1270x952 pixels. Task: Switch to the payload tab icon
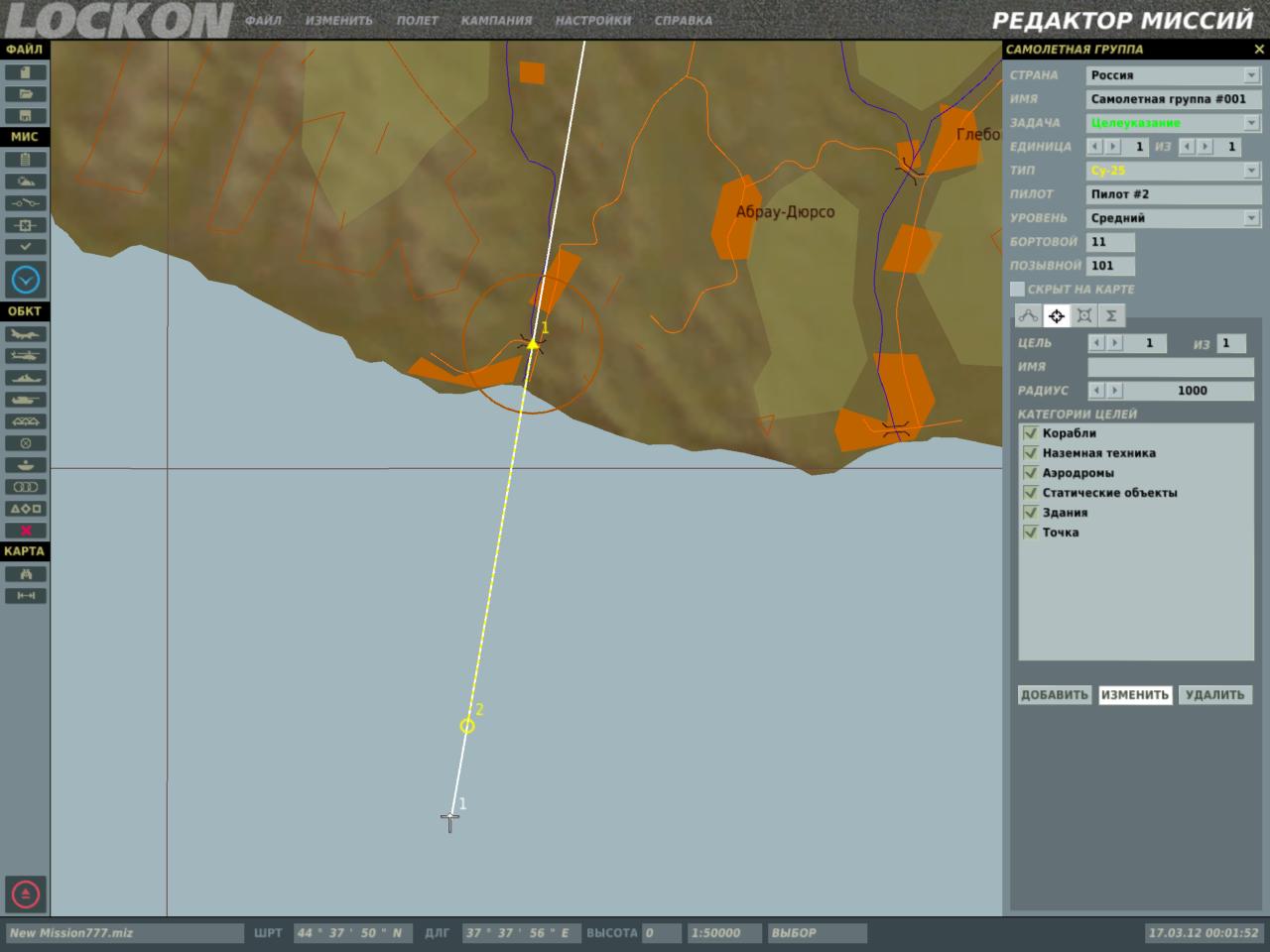coord(1083,315)
